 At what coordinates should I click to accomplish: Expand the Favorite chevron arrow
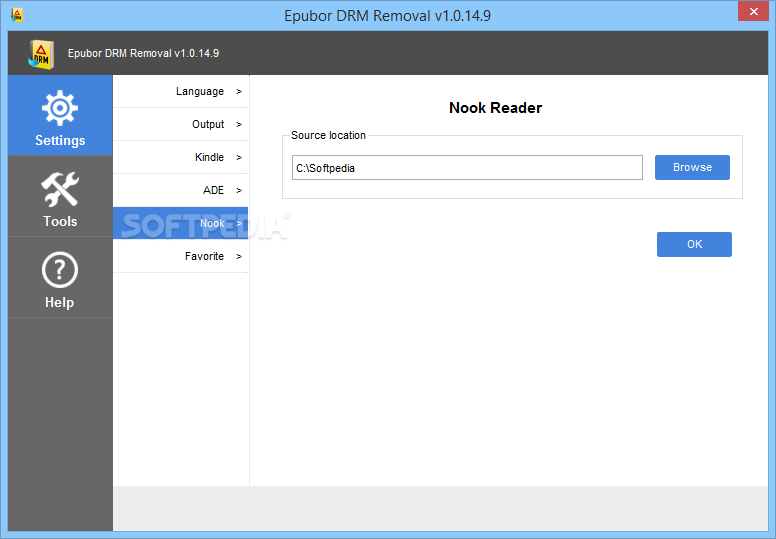239,256
